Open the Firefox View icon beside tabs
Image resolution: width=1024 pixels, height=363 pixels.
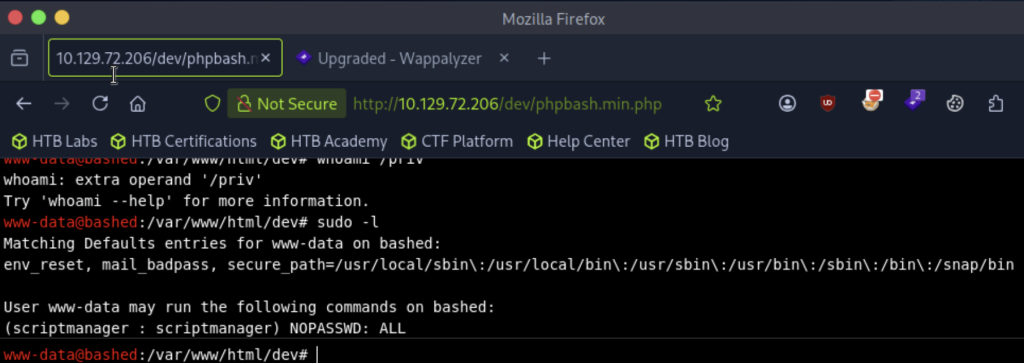coord(20,59)
